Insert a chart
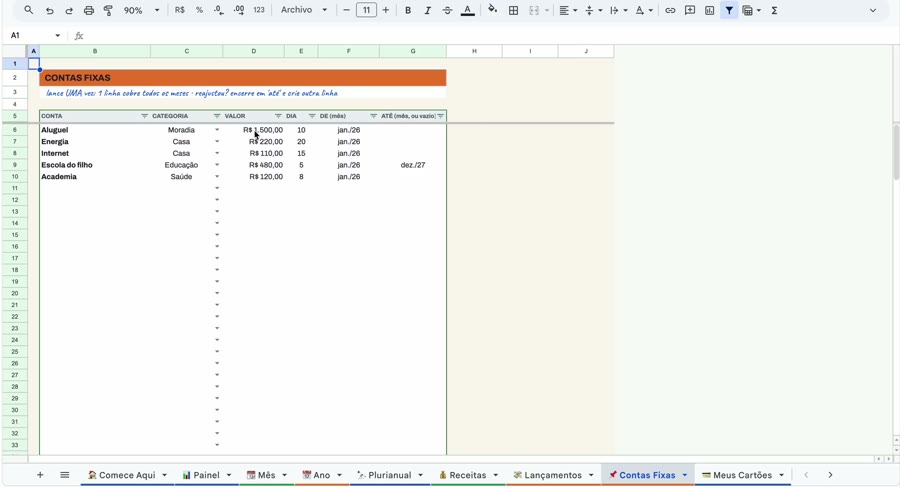This screenshot has height=488, width=900. (709, 10)
